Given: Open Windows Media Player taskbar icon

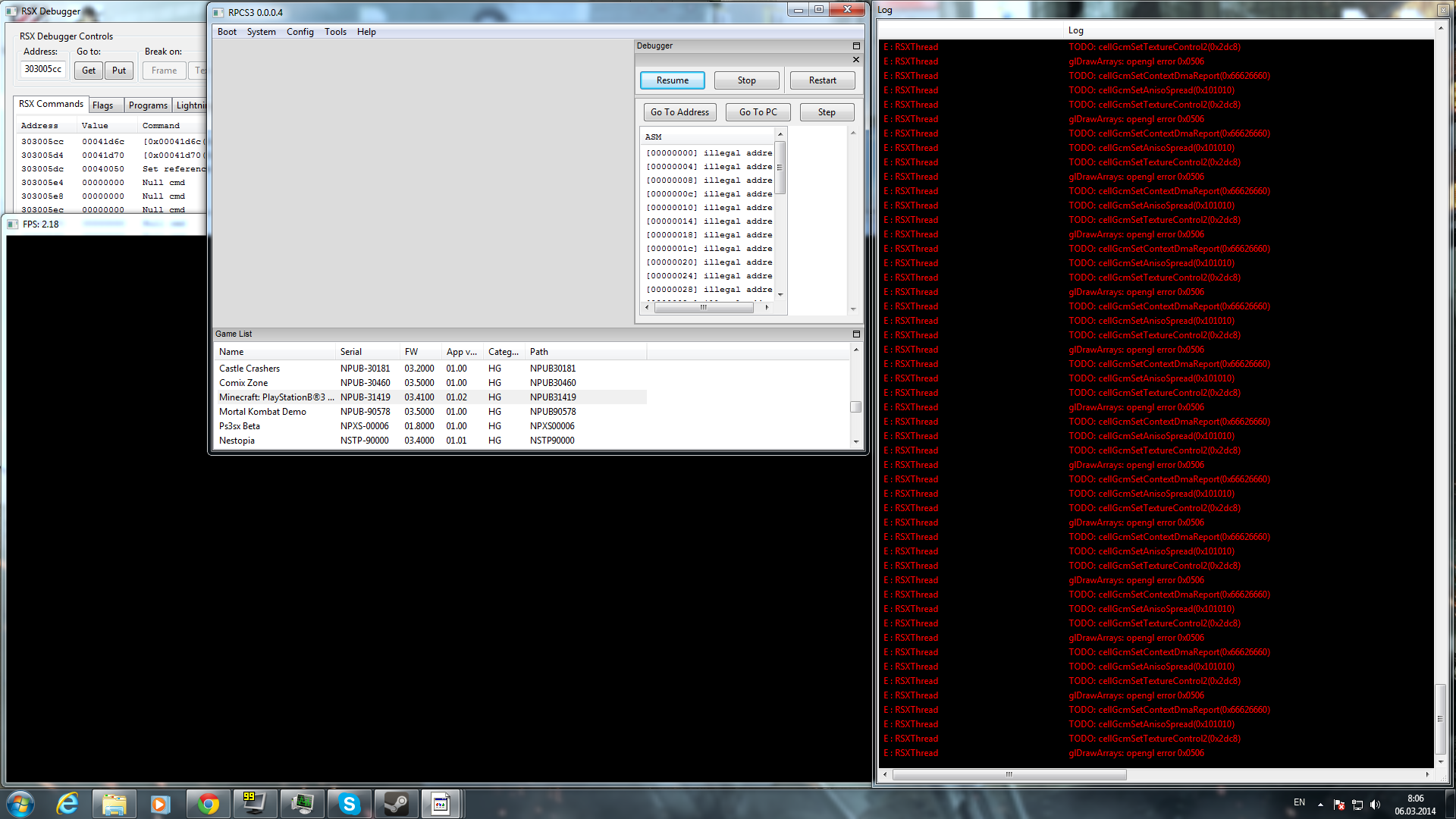Looking at the screenshot, I should pos(160,804).
